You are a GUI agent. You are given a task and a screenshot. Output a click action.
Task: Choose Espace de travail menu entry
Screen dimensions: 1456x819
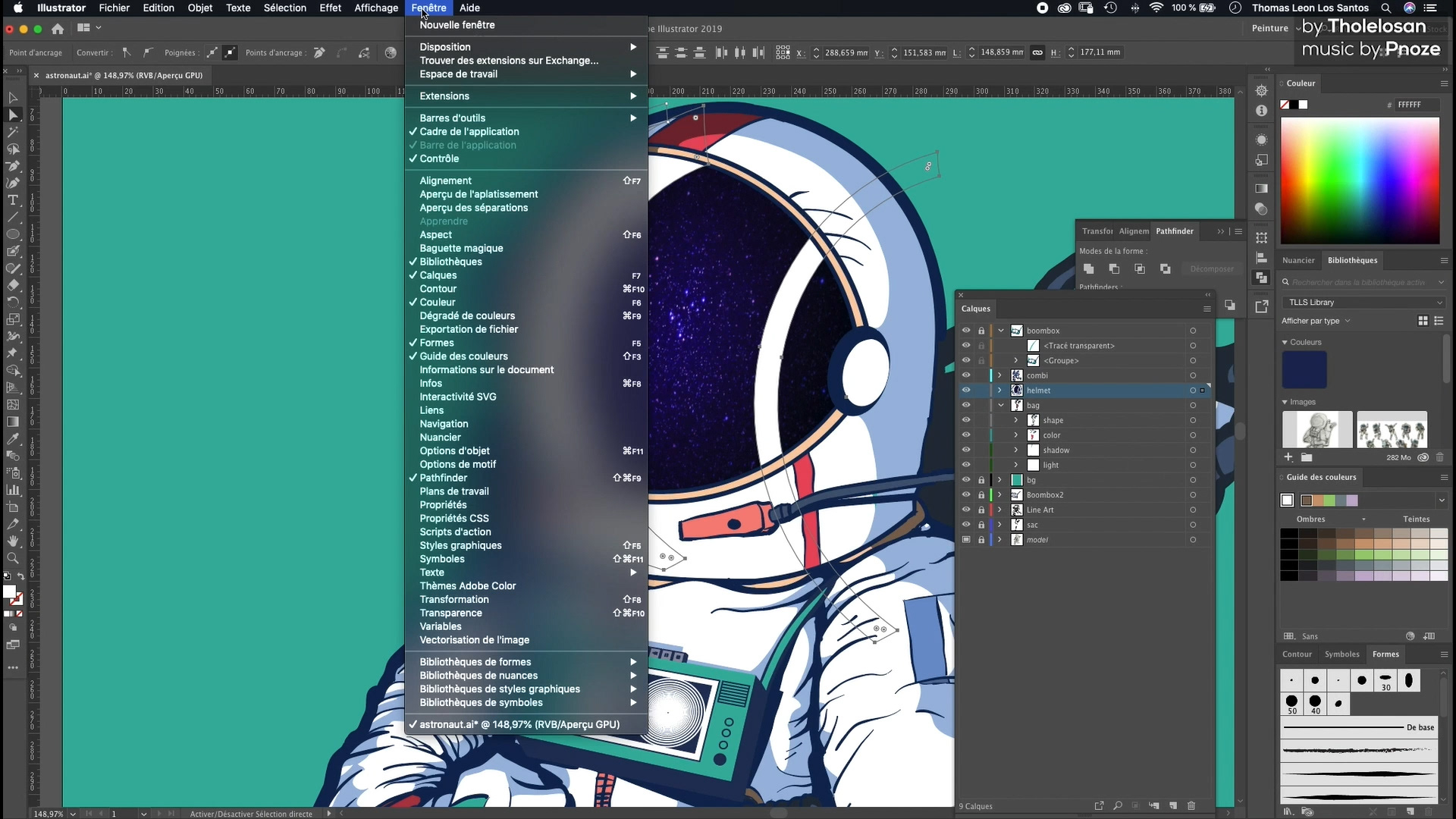(x=526, y=74)
